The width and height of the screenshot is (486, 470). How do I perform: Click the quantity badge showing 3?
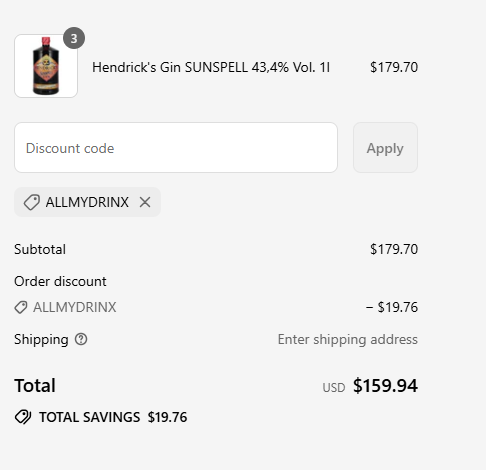(x=74, y=38)
